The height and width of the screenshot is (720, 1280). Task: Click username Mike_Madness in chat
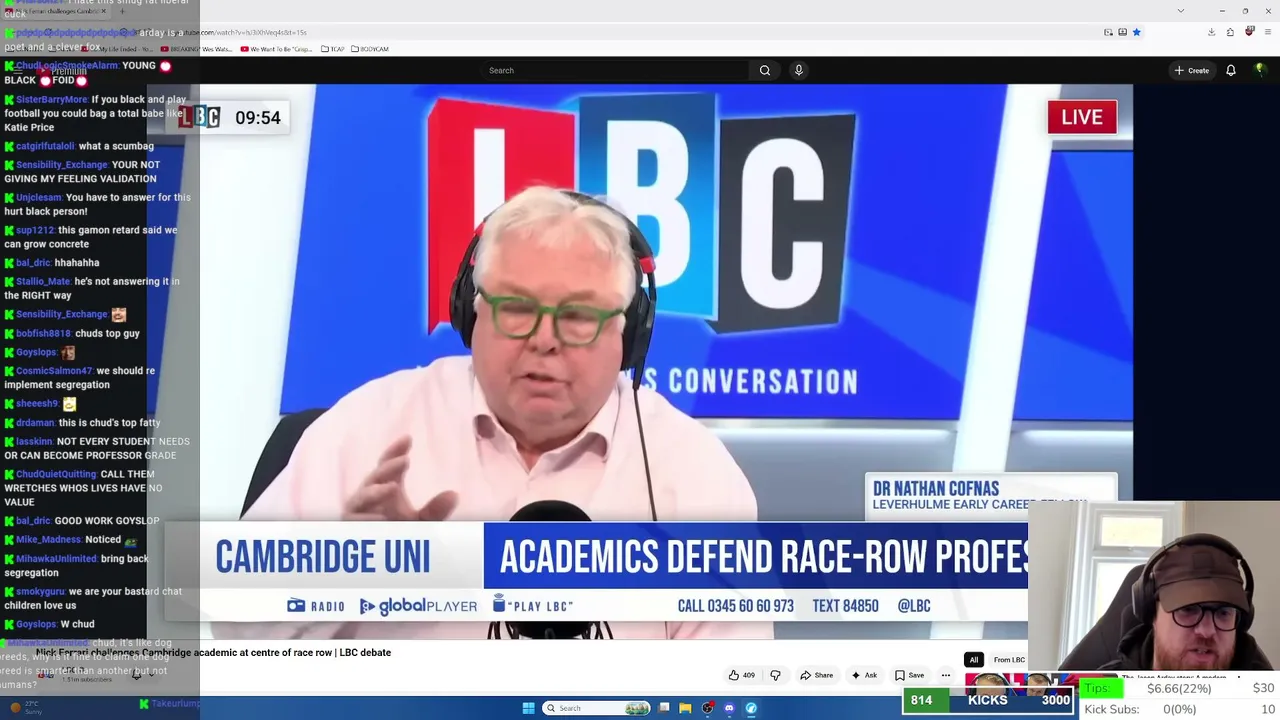[48, 540]
